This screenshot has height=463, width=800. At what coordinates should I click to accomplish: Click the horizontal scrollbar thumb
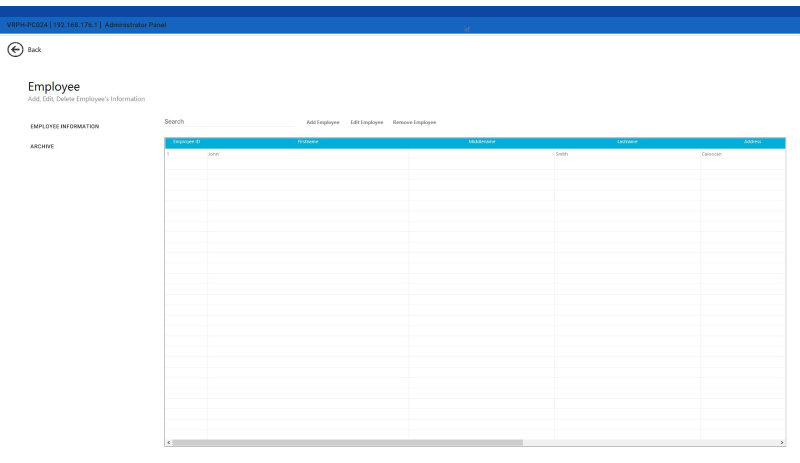[x=347, y=443]
